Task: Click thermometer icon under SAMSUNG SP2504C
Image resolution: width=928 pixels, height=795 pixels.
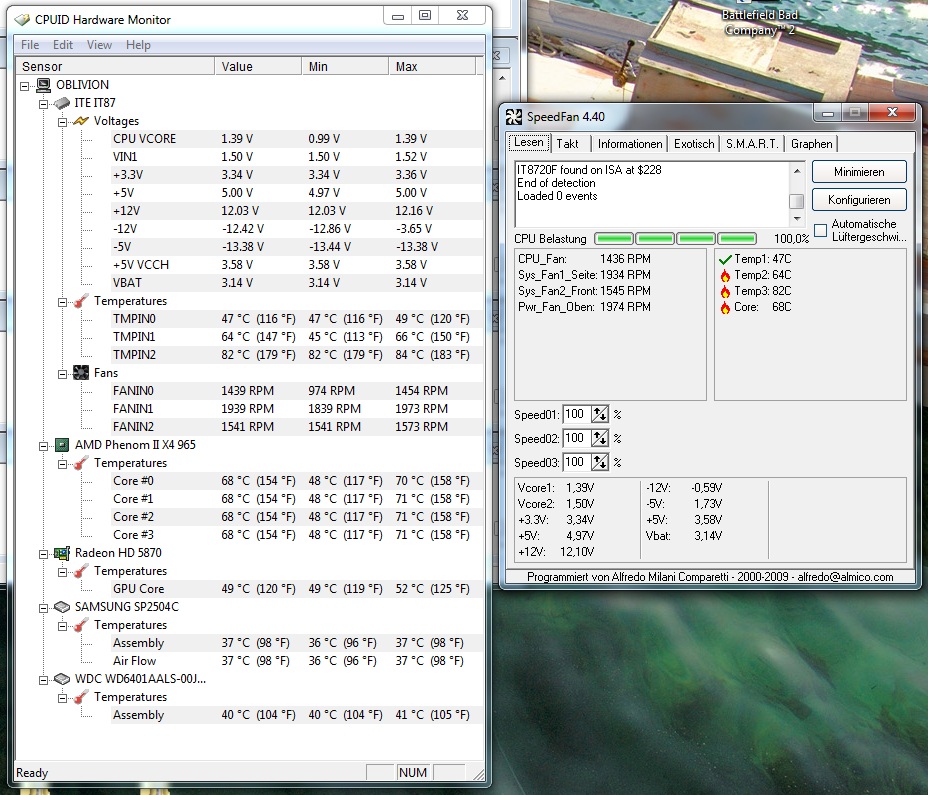Action: point(80,625)
